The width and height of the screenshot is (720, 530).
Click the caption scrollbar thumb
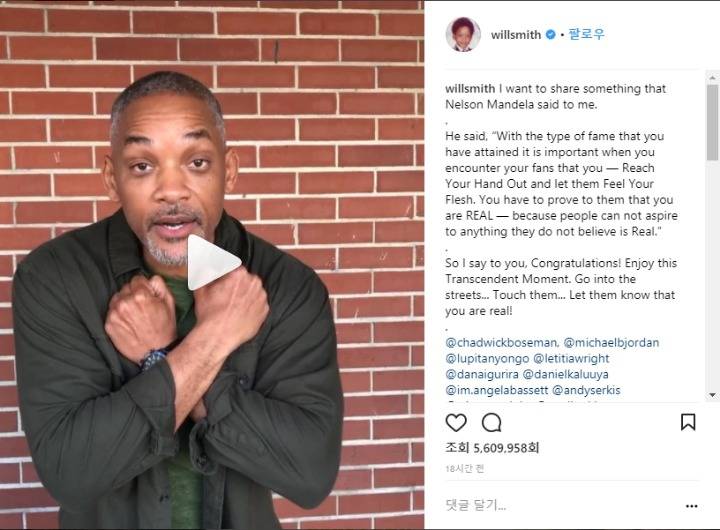[x=712, y=122]
